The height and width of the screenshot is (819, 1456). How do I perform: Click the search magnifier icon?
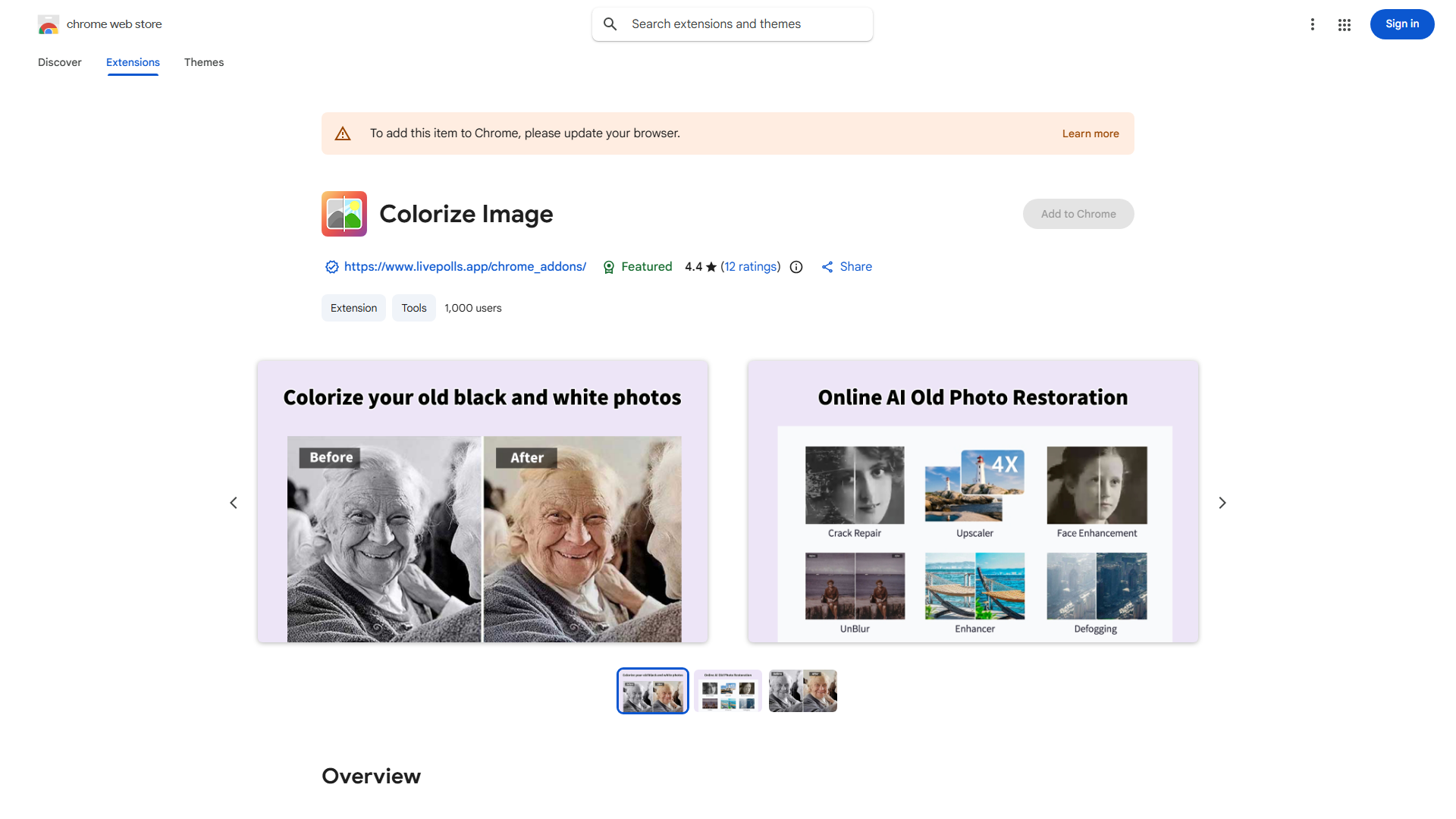coord(610,24)
